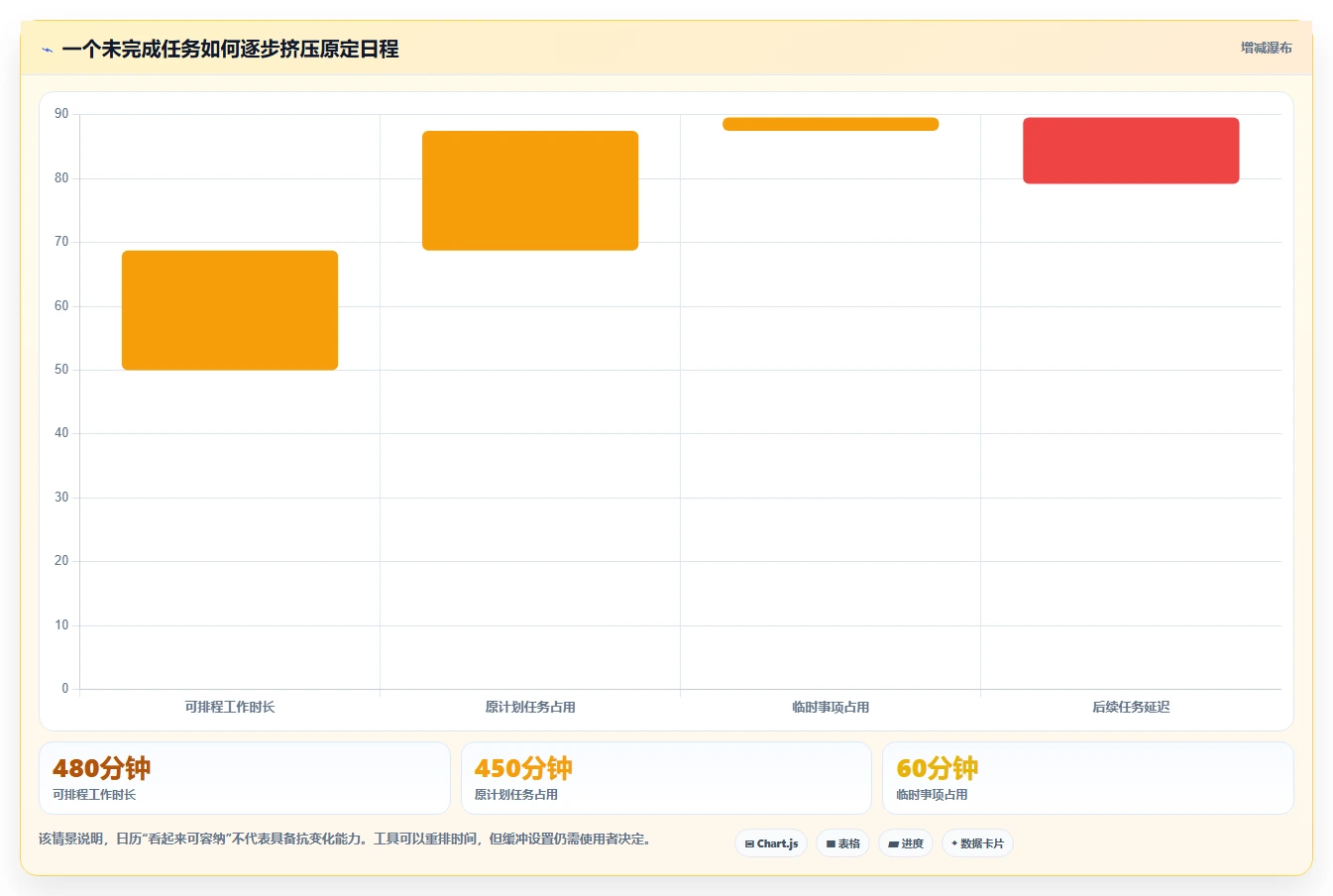Click the y-axis value 10

61,625
